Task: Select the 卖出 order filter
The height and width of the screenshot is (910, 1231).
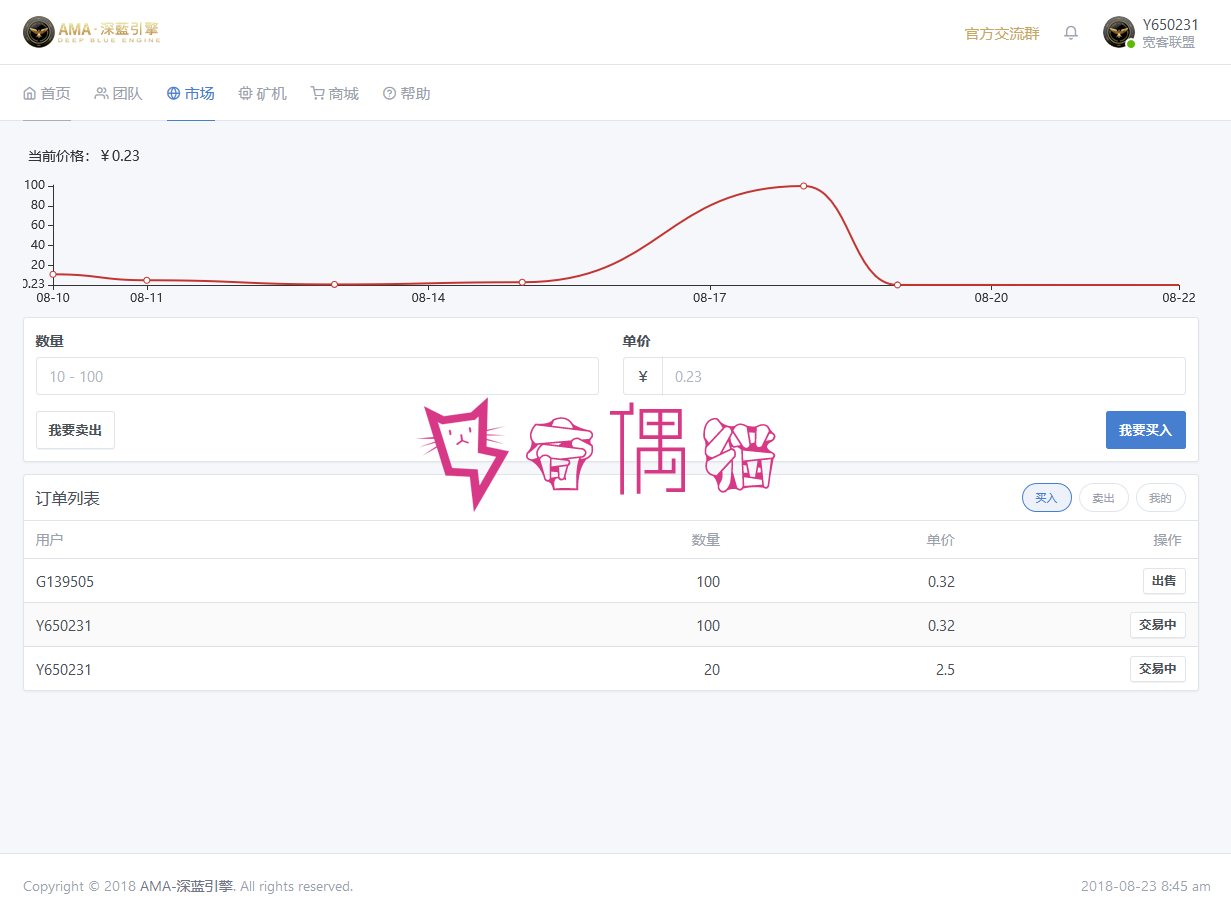Action: click(x=1104, y=497)
